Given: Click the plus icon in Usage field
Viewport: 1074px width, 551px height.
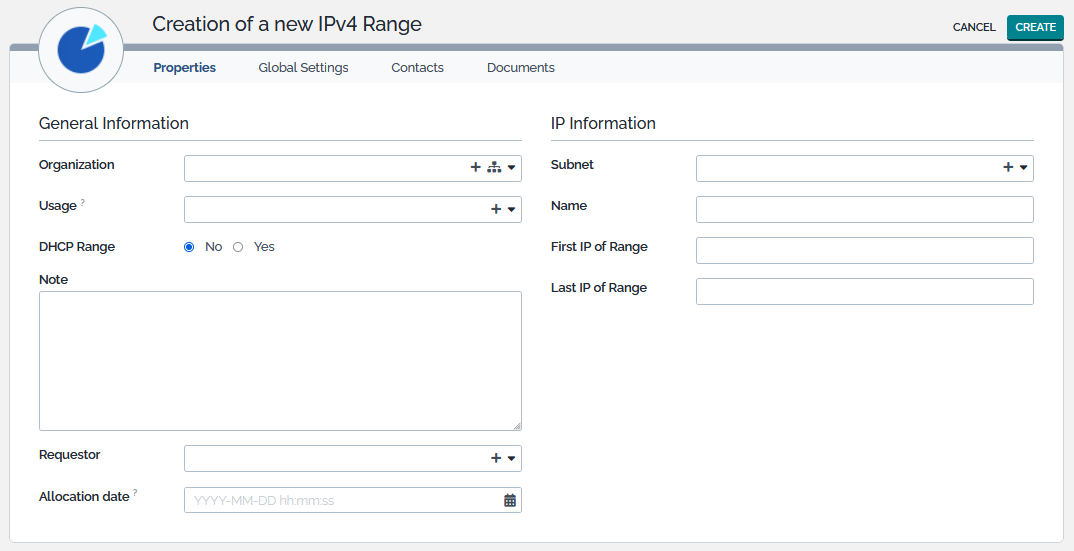Looking at the screenshot, I should point(495,209).
